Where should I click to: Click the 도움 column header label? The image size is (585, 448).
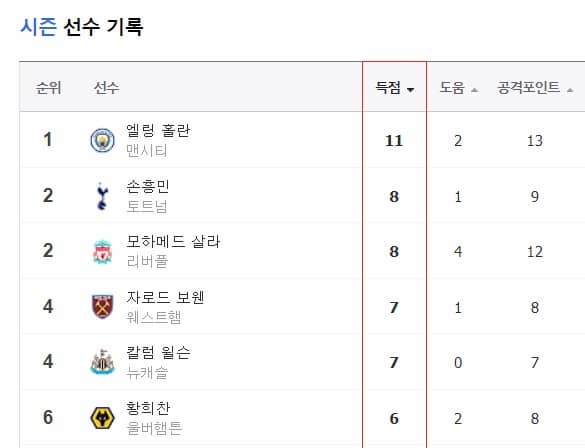[x=452, y=88]
